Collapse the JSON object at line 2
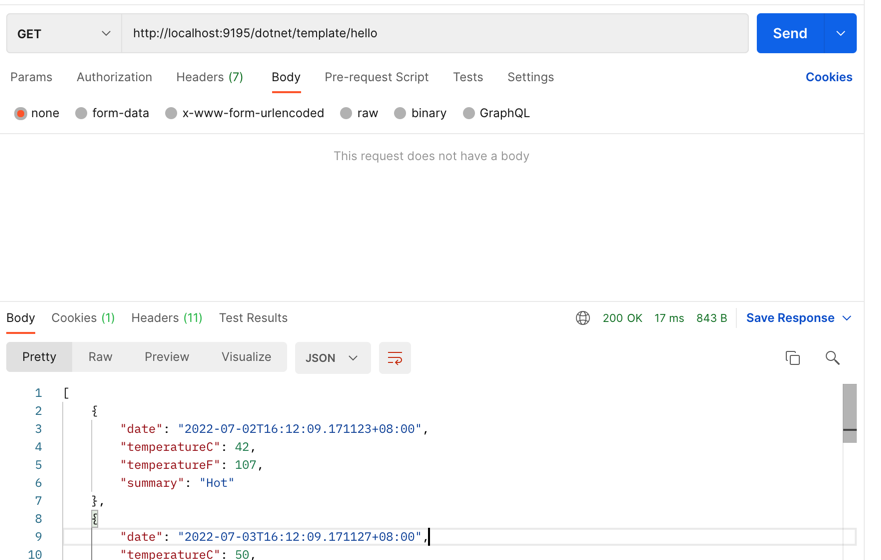This screenshot has width=881, height=560. [95, 411]
